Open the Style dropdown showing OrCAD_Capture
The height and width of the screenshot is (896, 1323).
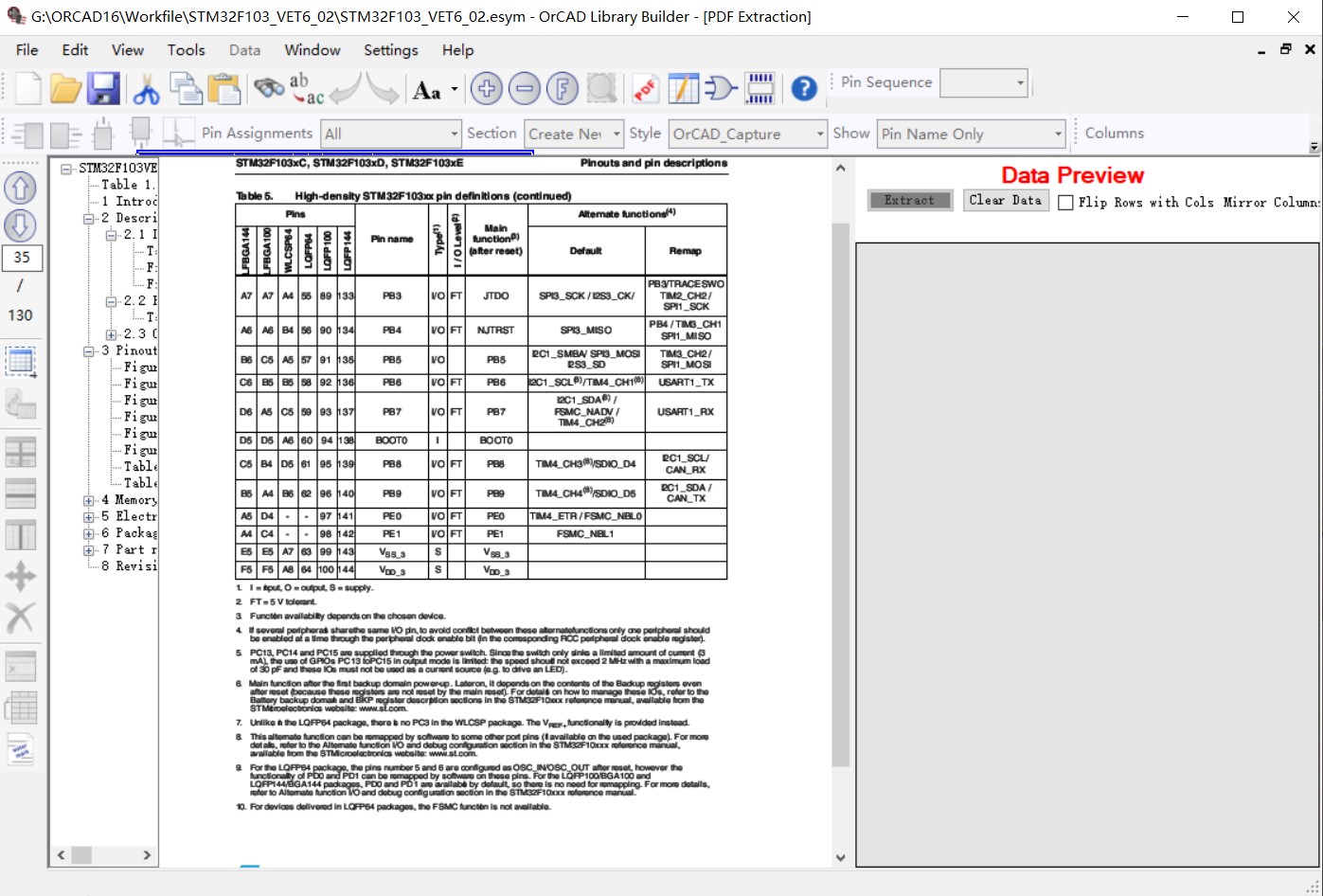coord(820,134)
